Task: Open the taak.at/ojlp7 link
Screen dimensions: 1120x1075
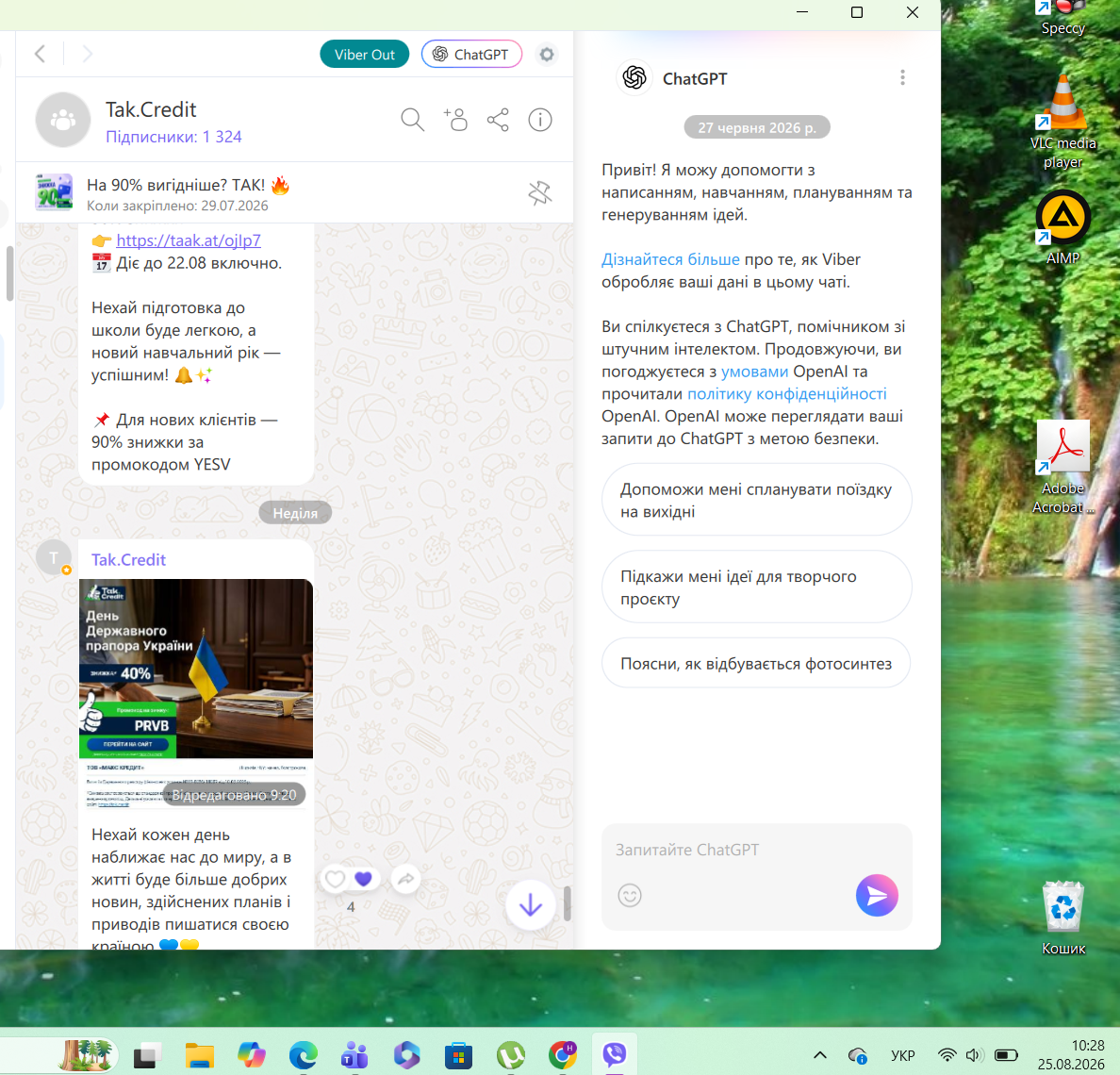Action: (x=189, y=240)
